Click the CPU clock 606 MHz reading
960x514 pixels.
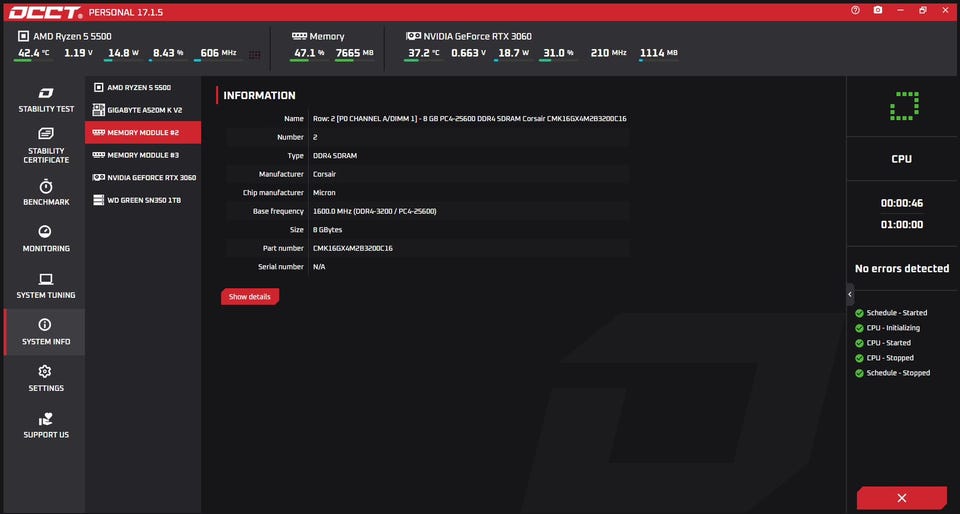pyautogui.click(x=218, y=53)
